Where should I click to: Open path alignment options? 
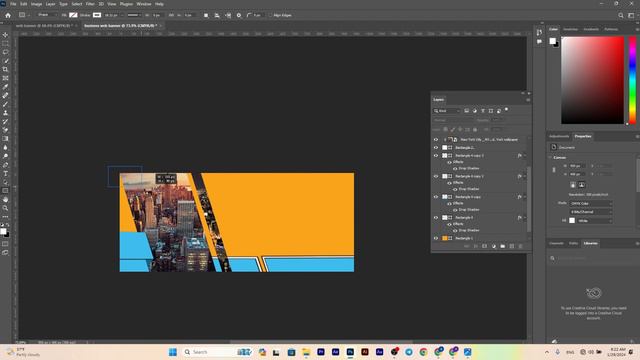click(x=217, y=15)
